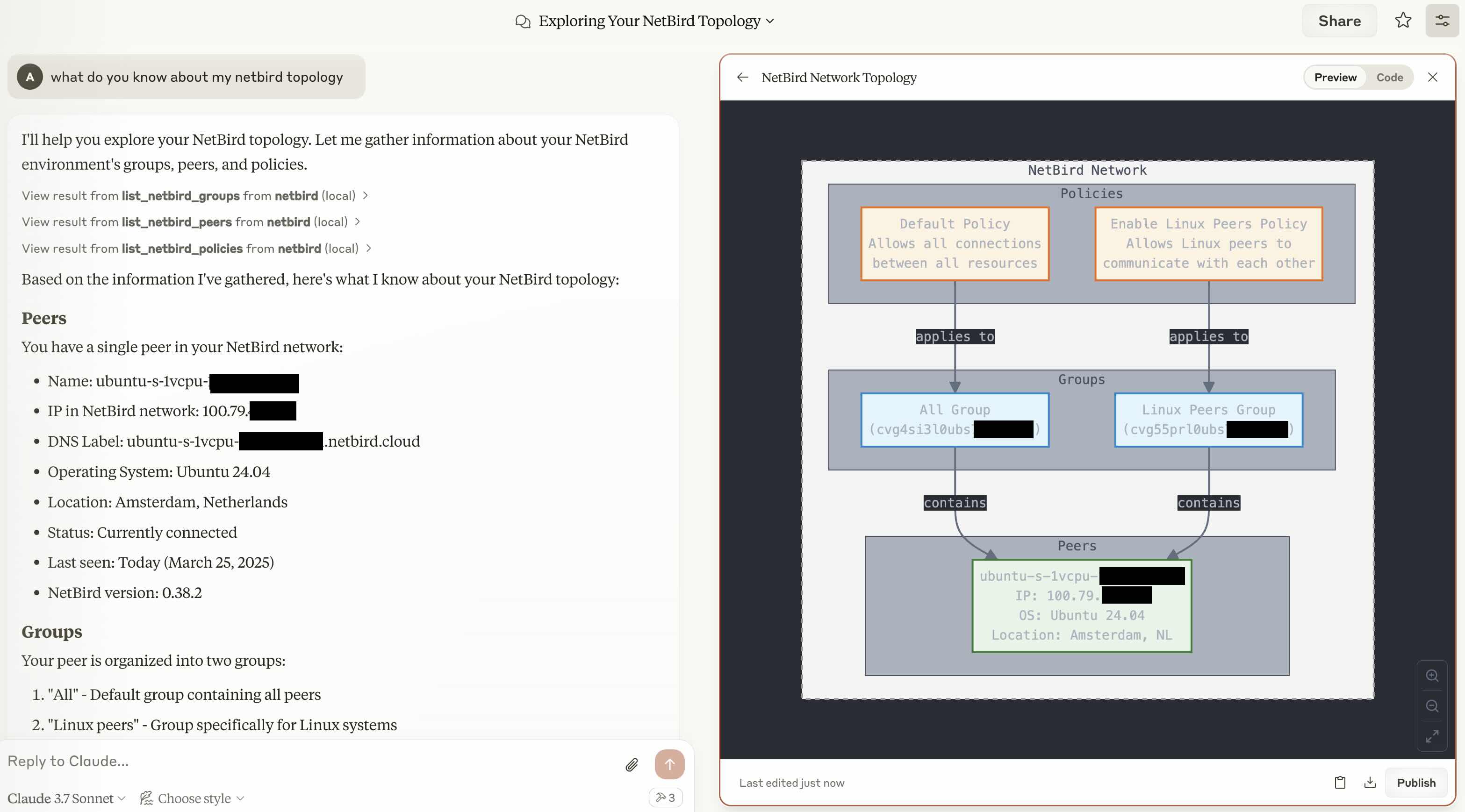Screen dimensions: 1465x812
Task: Download the topology artifact
Action: pyautogui.click(x=1370, y=783)
